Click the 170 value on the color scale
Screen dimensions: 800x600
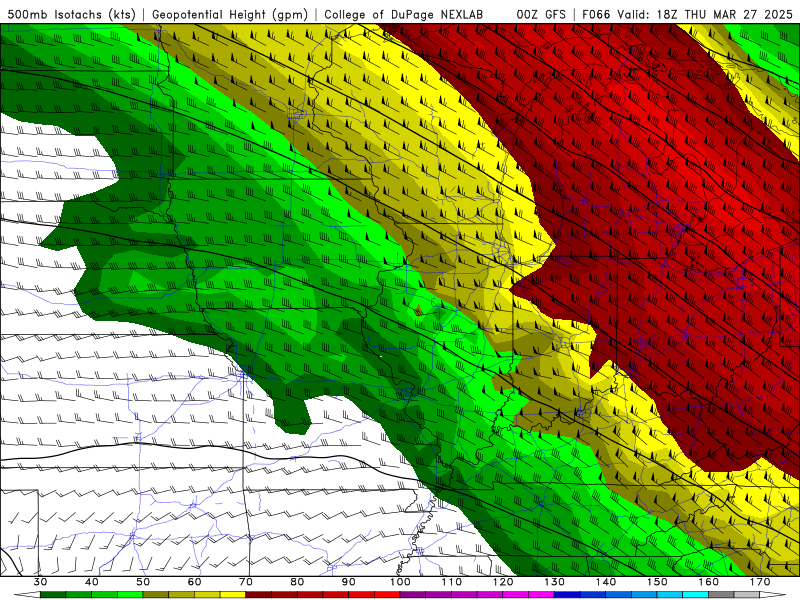pyautogui.click(x=760, y=582)
